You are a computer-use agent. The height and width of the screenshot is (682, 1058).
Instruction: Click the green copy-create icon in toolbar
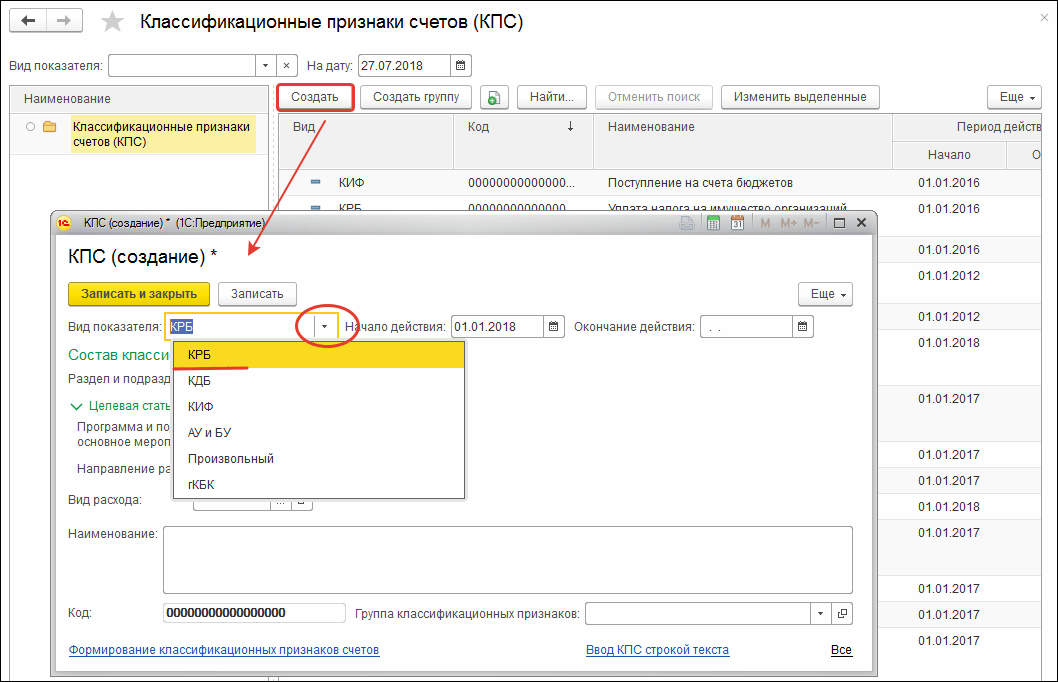pyautogui.click(x=494, y=97)
